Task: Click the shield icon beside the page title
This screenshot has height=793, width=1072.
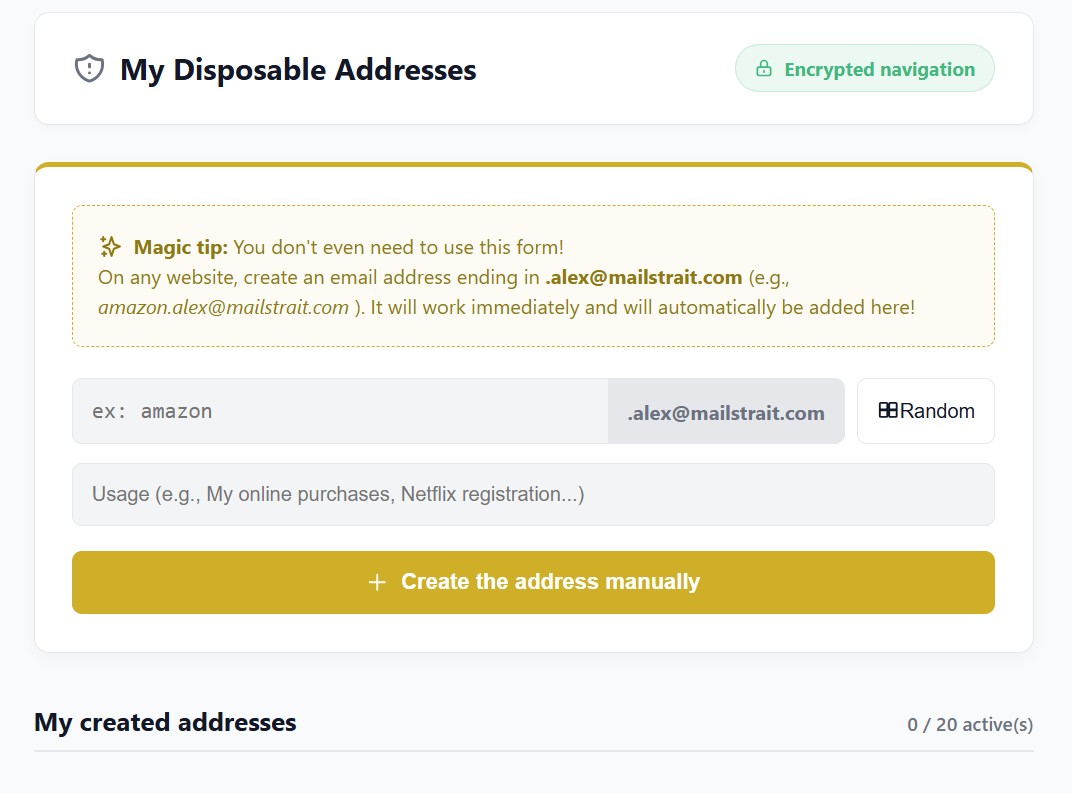Action: (89, 68)
